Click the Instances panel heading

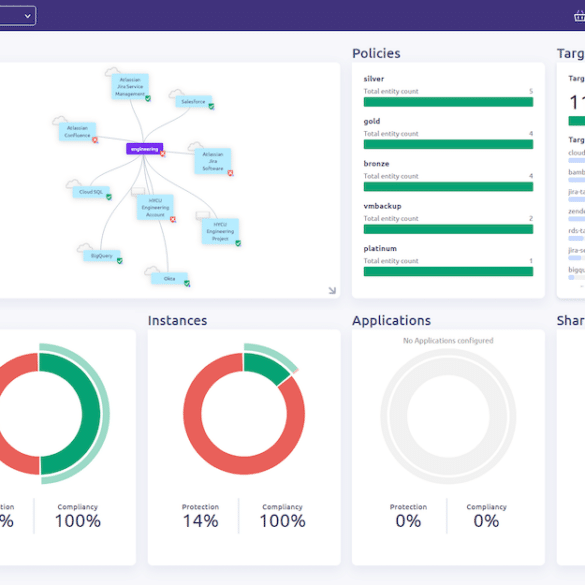(x=177, y=320)
